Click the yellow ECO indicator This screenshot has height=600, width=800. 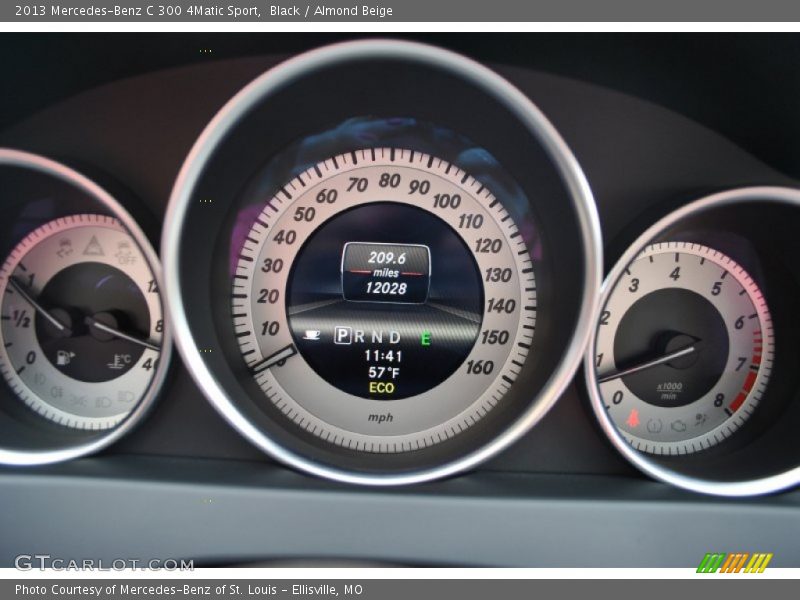coord(382,388)
